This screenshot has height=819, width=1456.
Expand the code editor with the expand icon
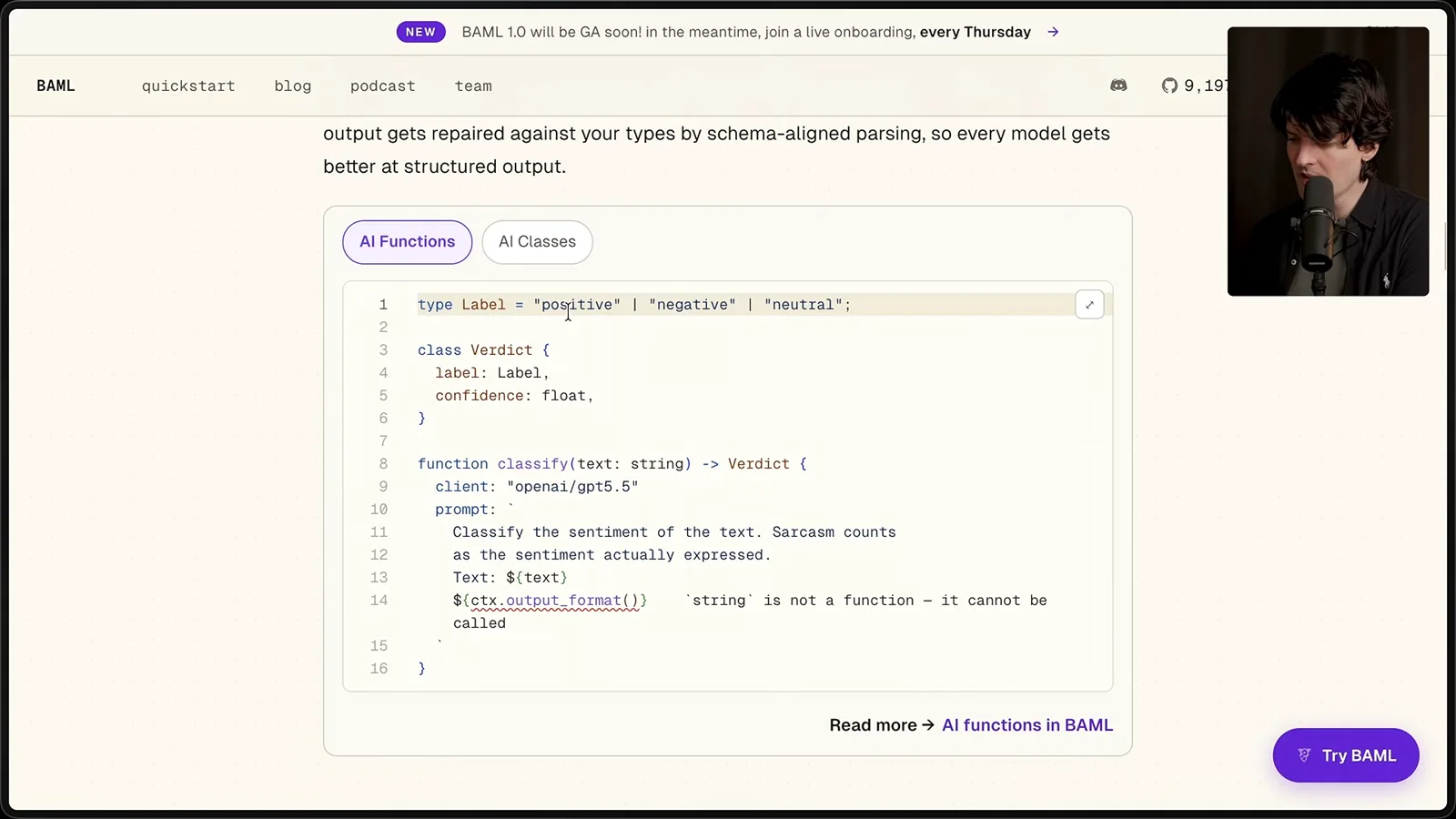click(x=1089, y=305)
